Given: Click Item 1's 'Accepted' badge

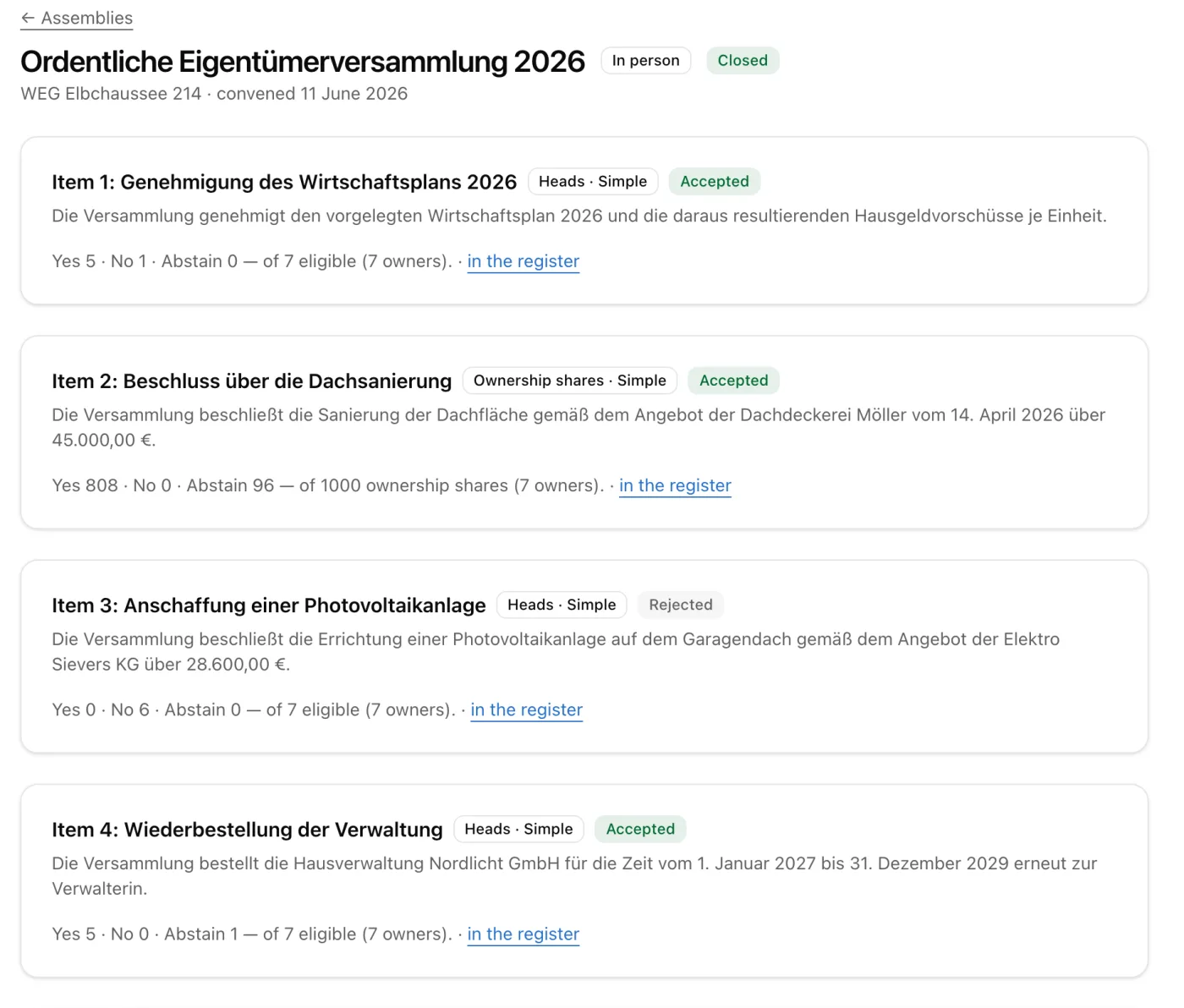Looking at the screenshot, I should click(x=715, y=182).
